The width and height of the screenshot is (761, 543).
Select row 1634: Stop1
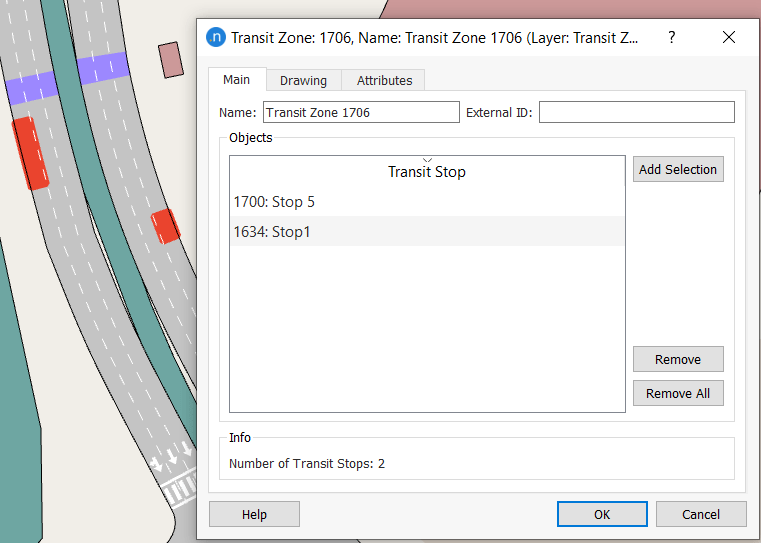[427, 231]
